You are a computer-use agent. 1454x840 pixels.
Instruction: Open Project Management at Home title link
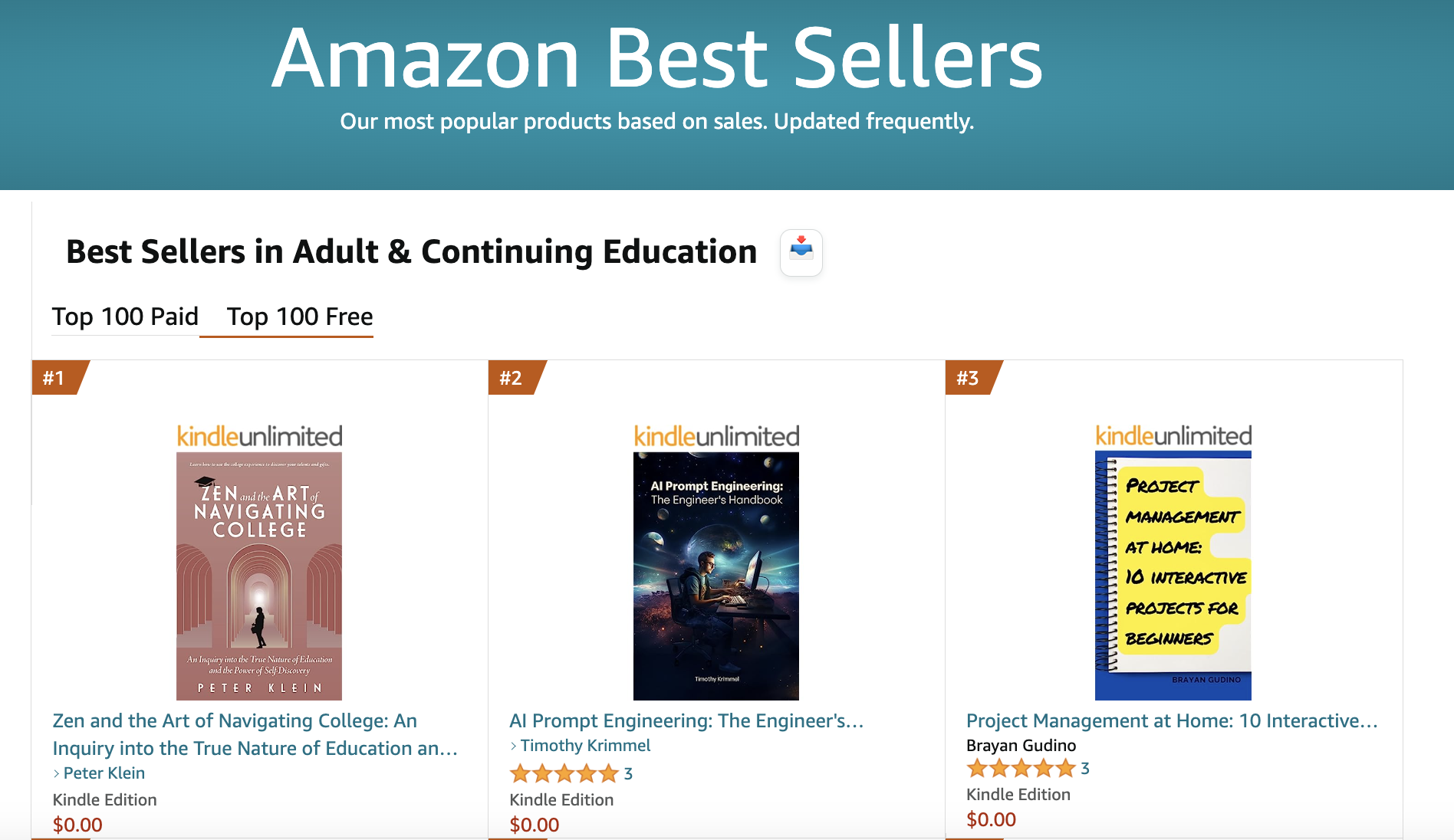click(x=1172, y=720)
